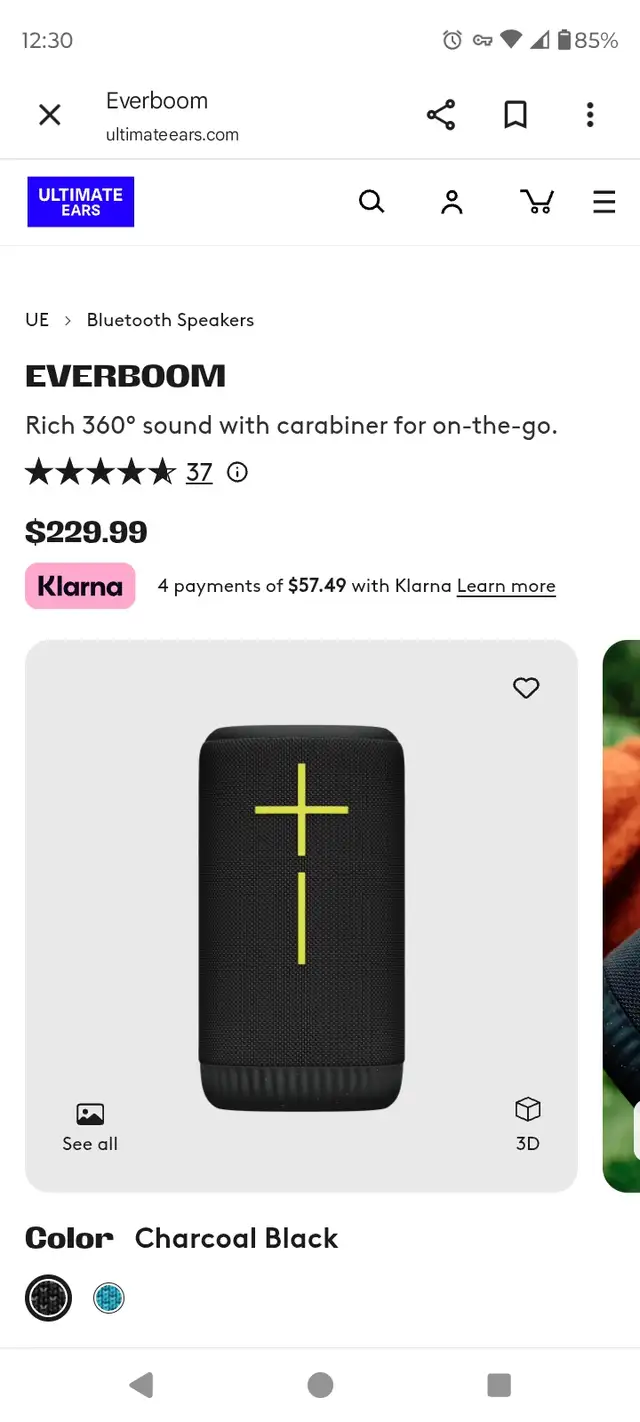Open the See all image gallery
This screenshot has width=640, height=1422.
point(89,1125)
